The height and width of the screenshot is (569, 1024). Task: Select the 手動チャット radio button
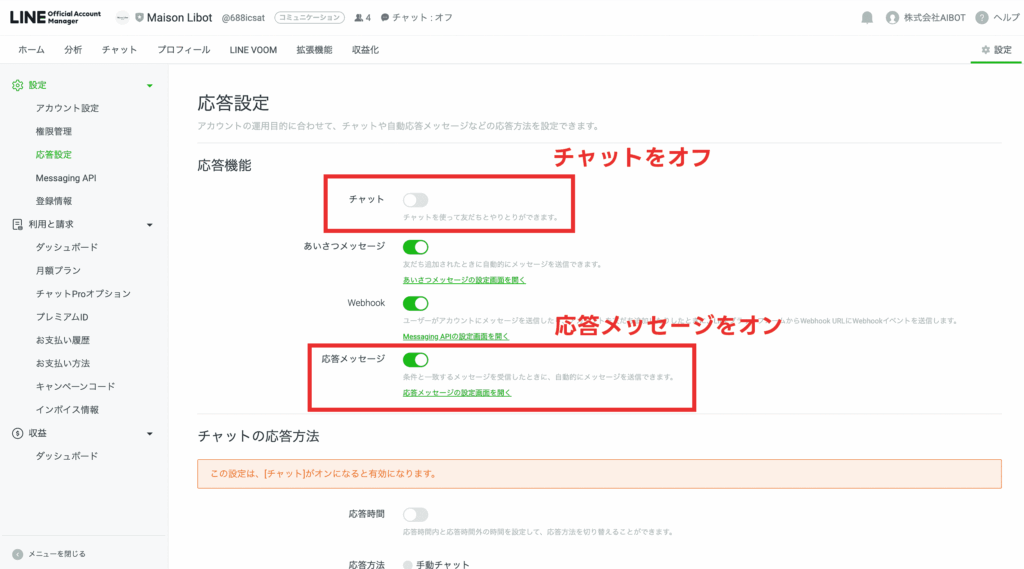tap(408, 565)
